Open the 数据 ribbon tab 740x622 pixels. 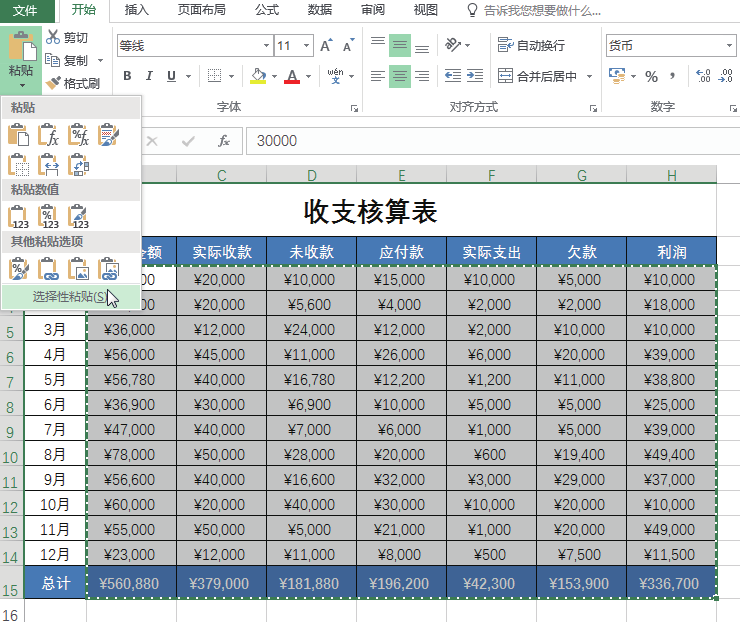(x=320, y=10)
